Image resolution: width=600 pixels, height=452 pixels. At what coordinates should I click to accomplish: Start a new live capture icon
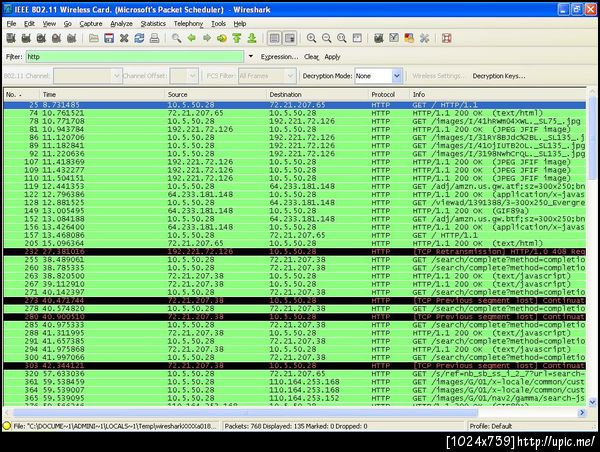coord(41,38)
